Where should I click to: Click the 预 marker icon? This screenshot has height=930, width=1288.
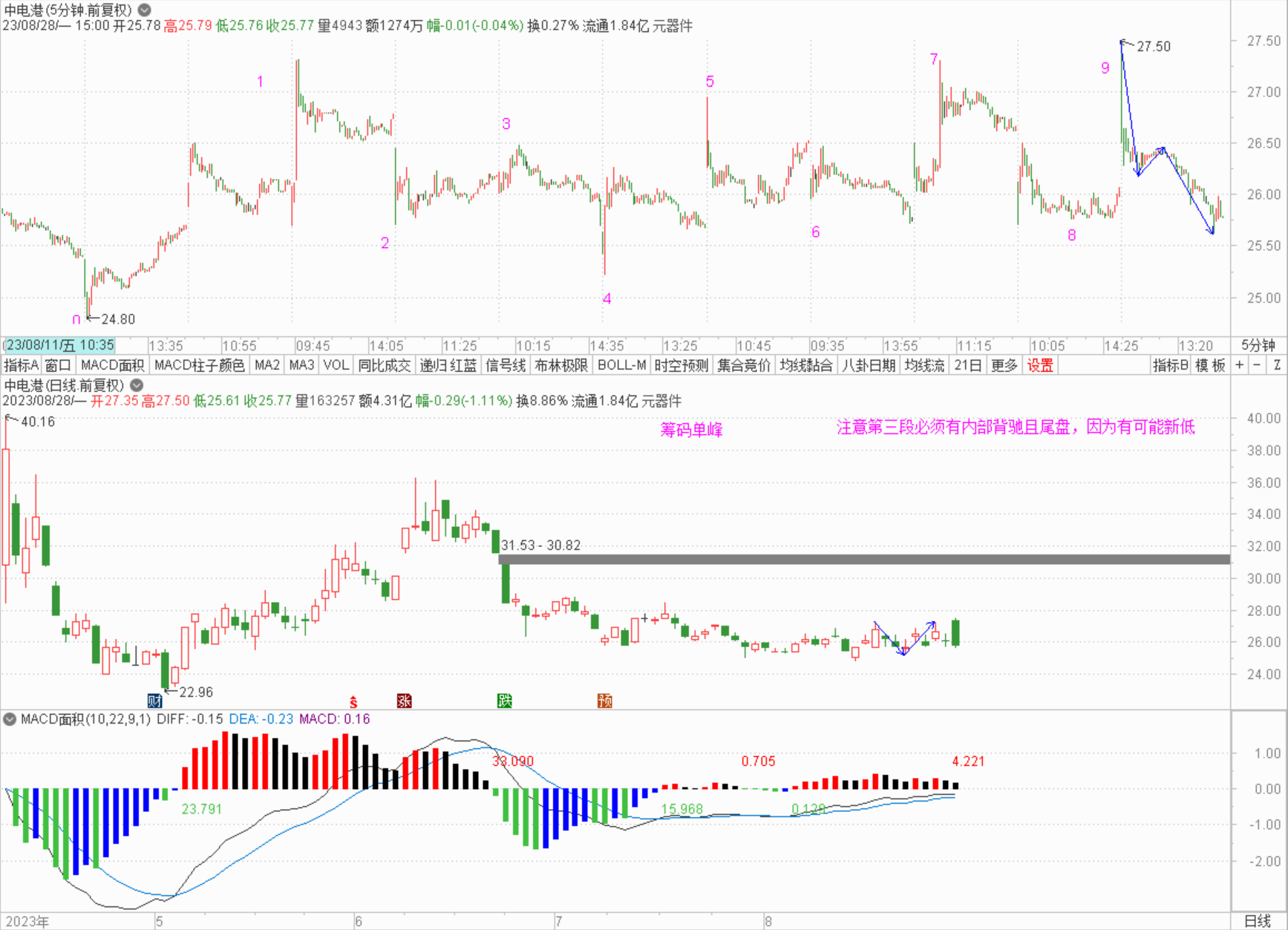point(605,701)
